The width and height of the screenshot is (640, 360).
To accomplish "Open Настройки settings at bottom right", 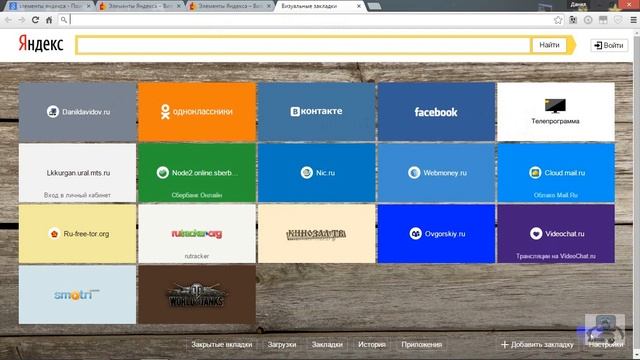I will (606, 344).
